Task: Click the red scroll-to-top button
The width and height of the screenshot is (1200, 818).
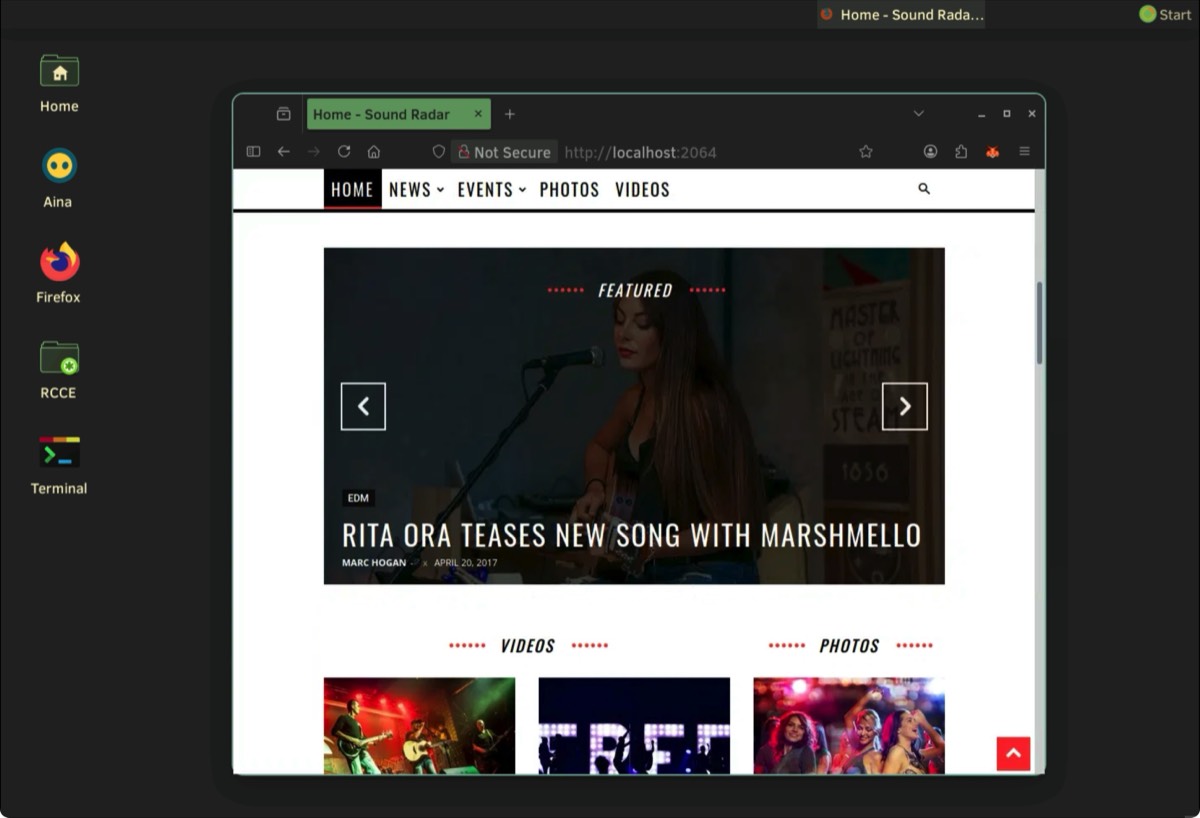Action: (1013, 754)
